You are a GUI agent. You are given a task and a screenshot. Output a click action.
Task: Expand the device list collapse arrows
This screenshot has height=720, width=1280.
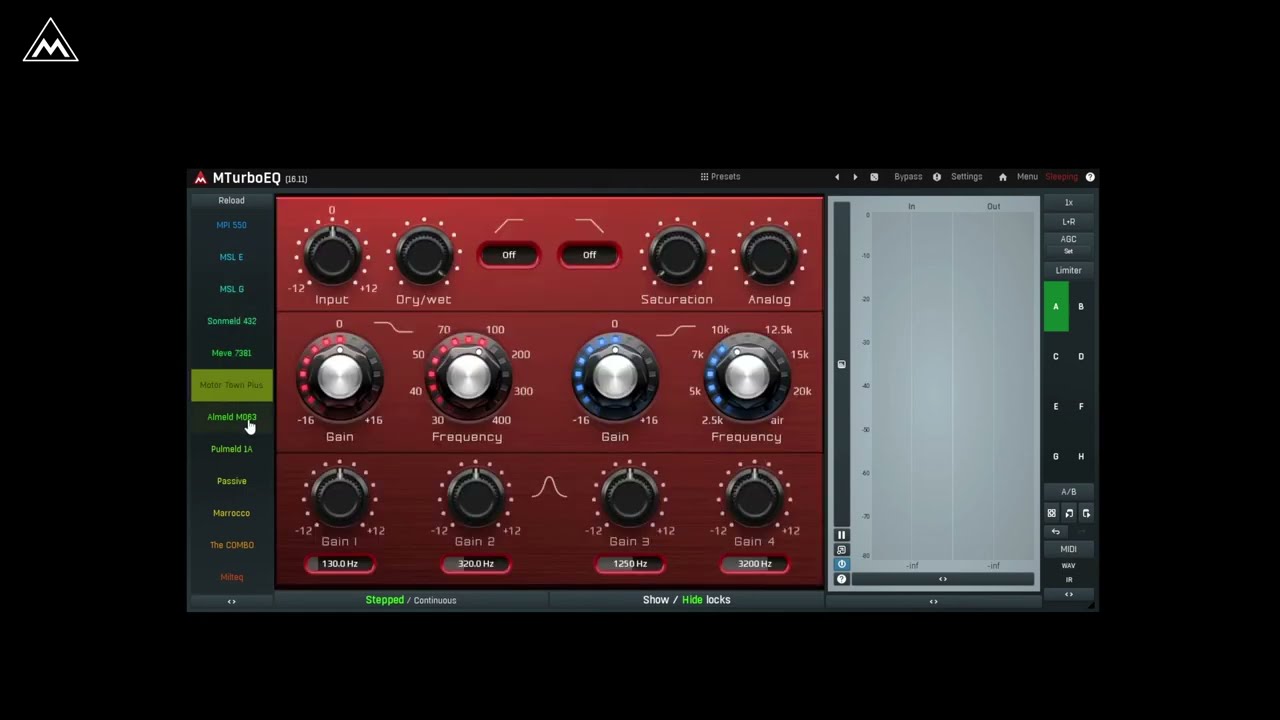click(x=231, y=601)
